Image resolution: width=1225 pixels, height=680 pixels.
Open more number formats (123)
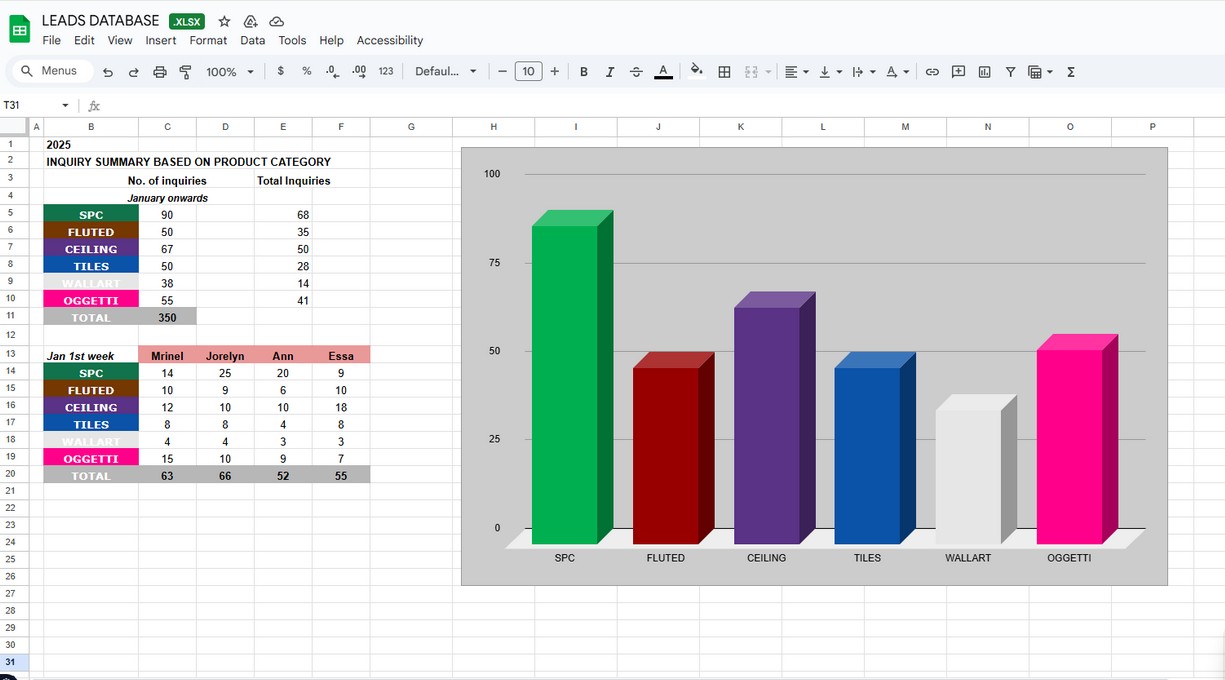pyautogui.click(x=386, y=71)
